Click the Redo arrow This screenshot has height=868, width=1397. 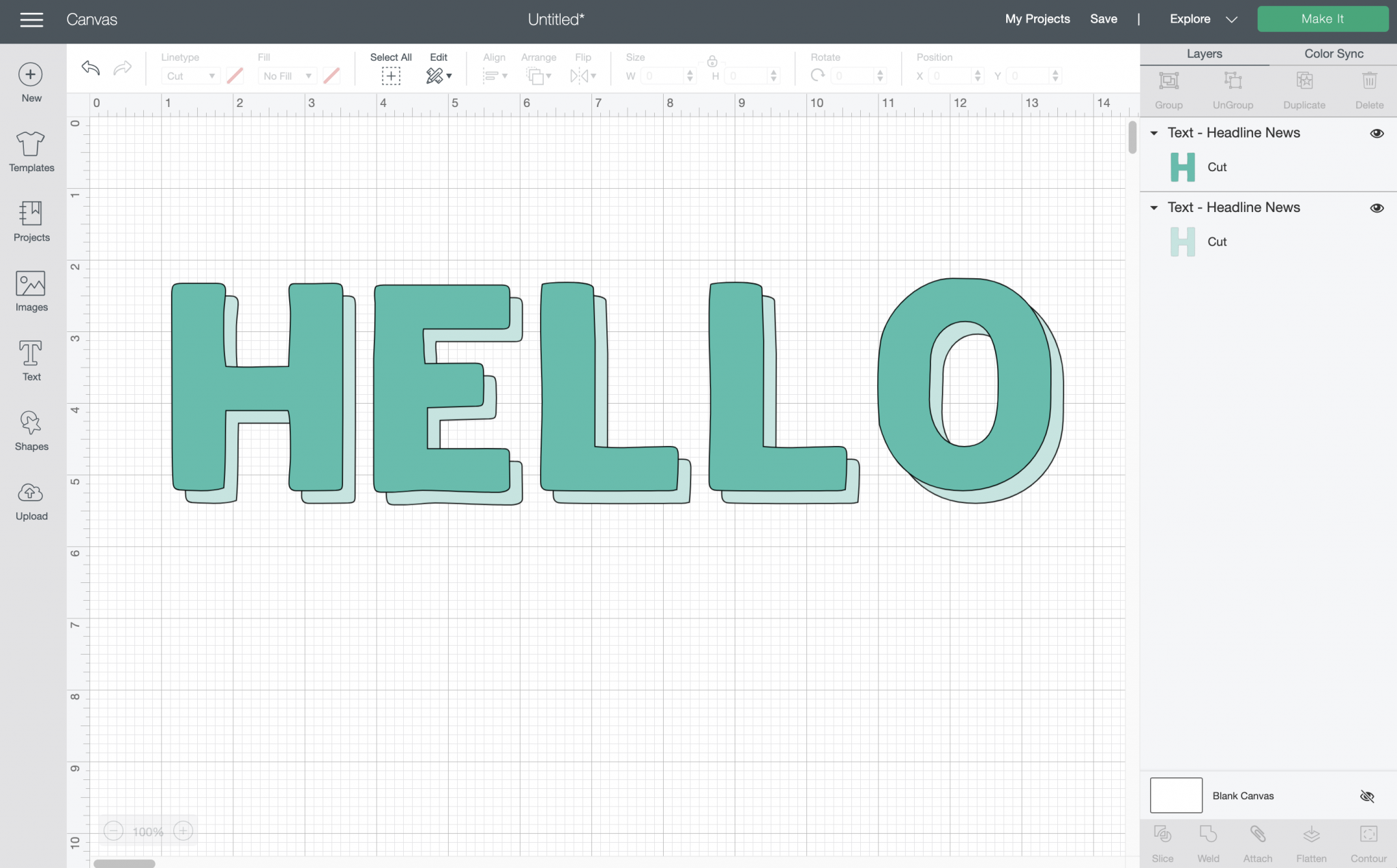(123, 68)
